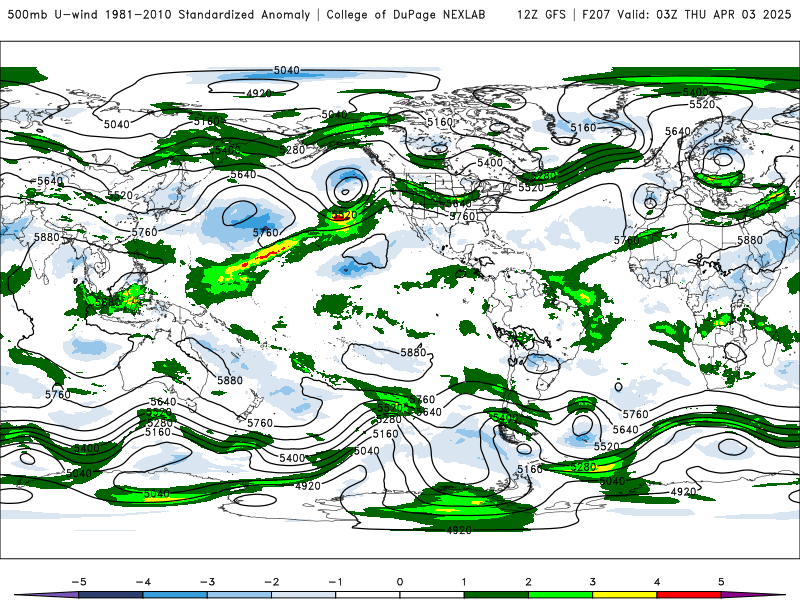Click the '500mb U-wind' title text
Viewport: 800px width, 600px height.
(x=54, y=14)
